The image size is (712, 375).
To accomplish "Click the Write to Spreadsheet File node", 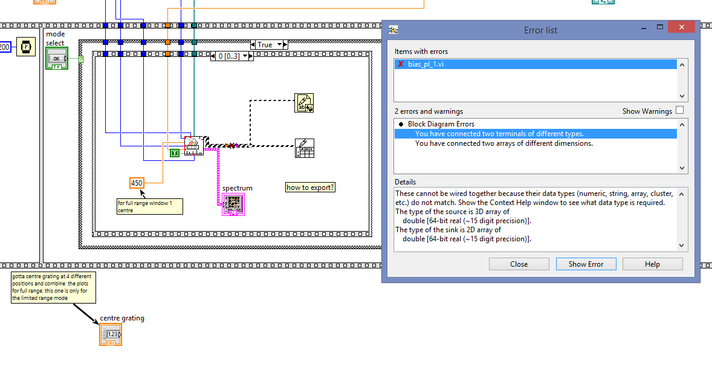I will tap(304, 148).
